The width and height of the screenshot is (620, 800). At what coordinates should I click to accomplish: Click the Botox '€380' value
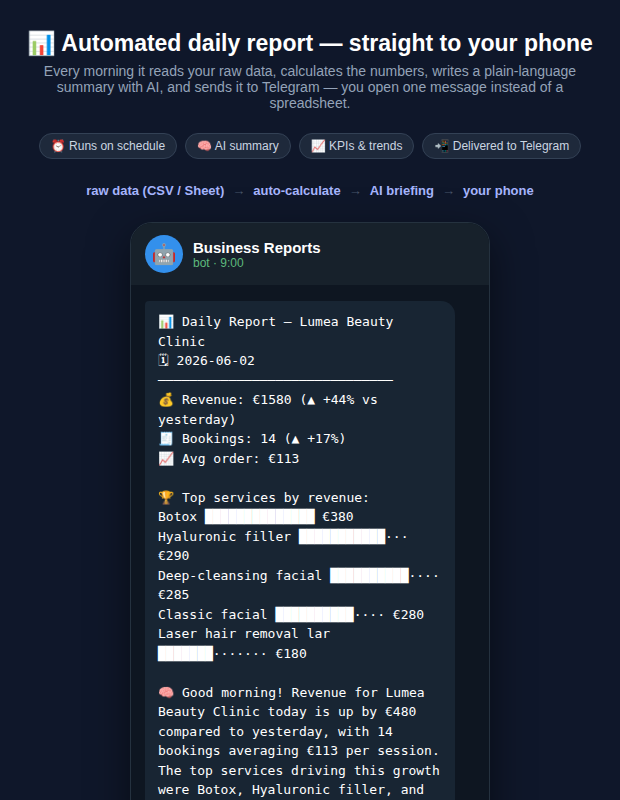[x=338, y=517]
